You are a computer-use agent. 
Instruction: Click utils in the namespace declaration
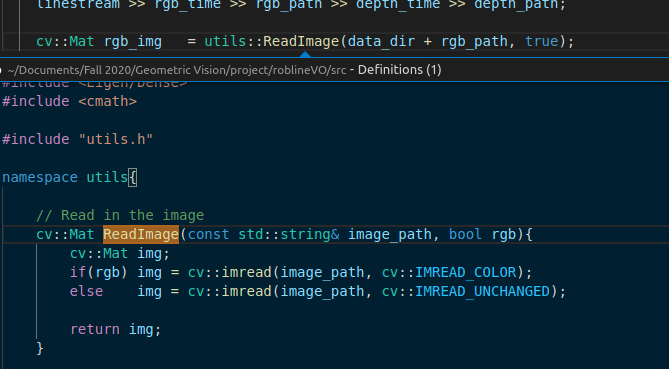(x=107, y=177)
